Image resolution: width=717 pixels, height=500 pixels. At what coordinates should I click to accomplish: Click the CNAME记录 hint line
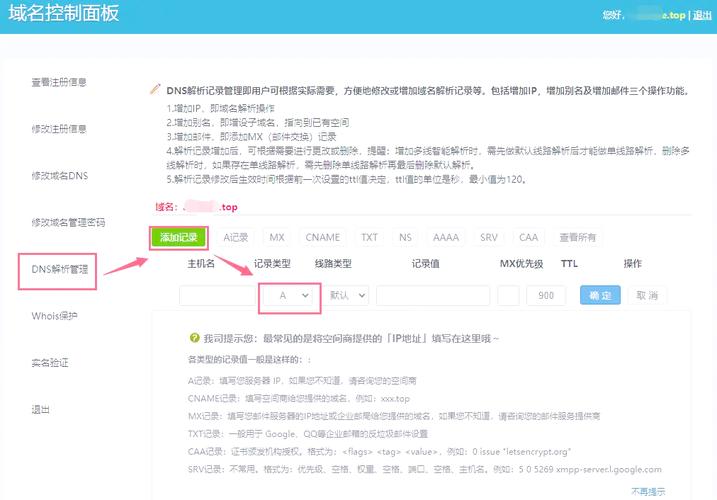[299, 398]
